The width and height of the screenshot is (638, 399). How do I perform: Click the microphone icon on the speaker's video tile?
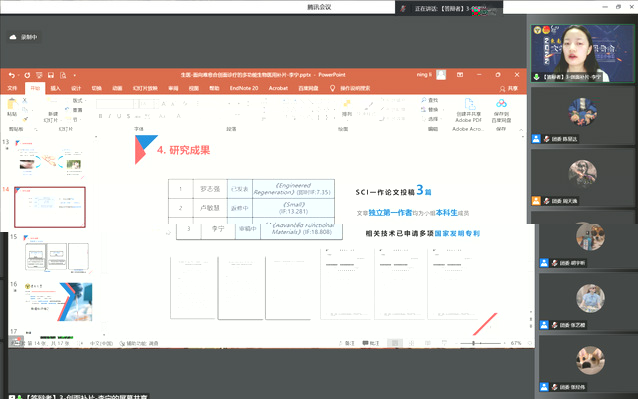click(537, 77)
